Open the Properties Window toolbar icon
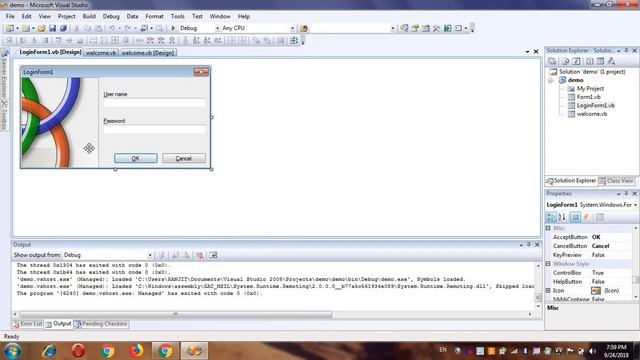The width and height of the screenshot is (640, 360). 415,28
